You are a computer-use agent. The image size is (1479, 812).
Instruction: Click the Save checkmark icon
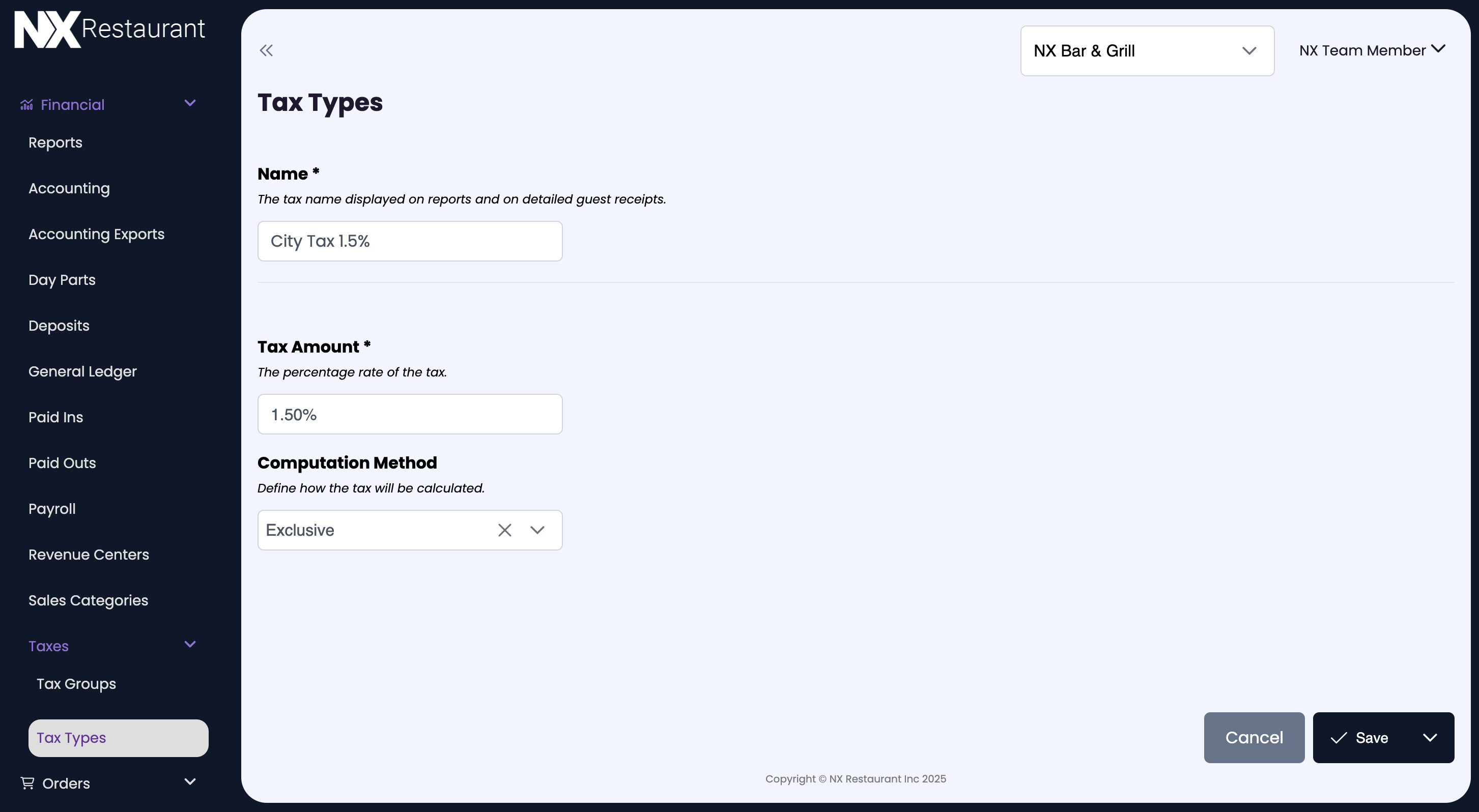tap(1339, 738)
